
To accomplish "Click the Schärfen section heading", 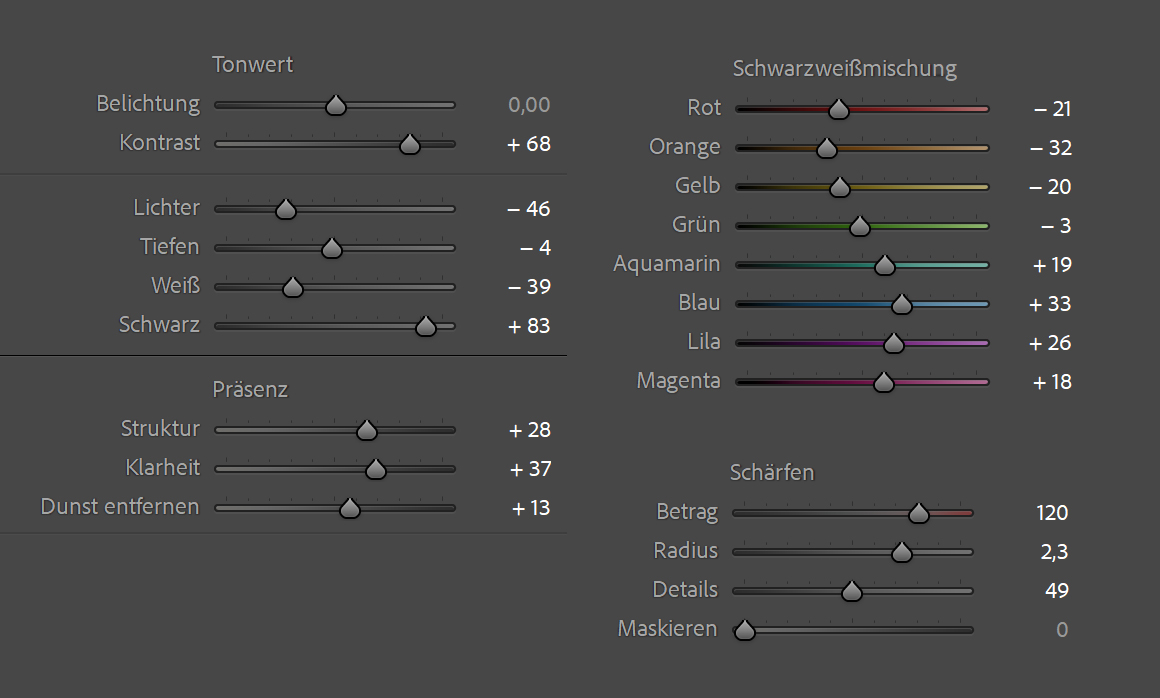I will (772, 472).
